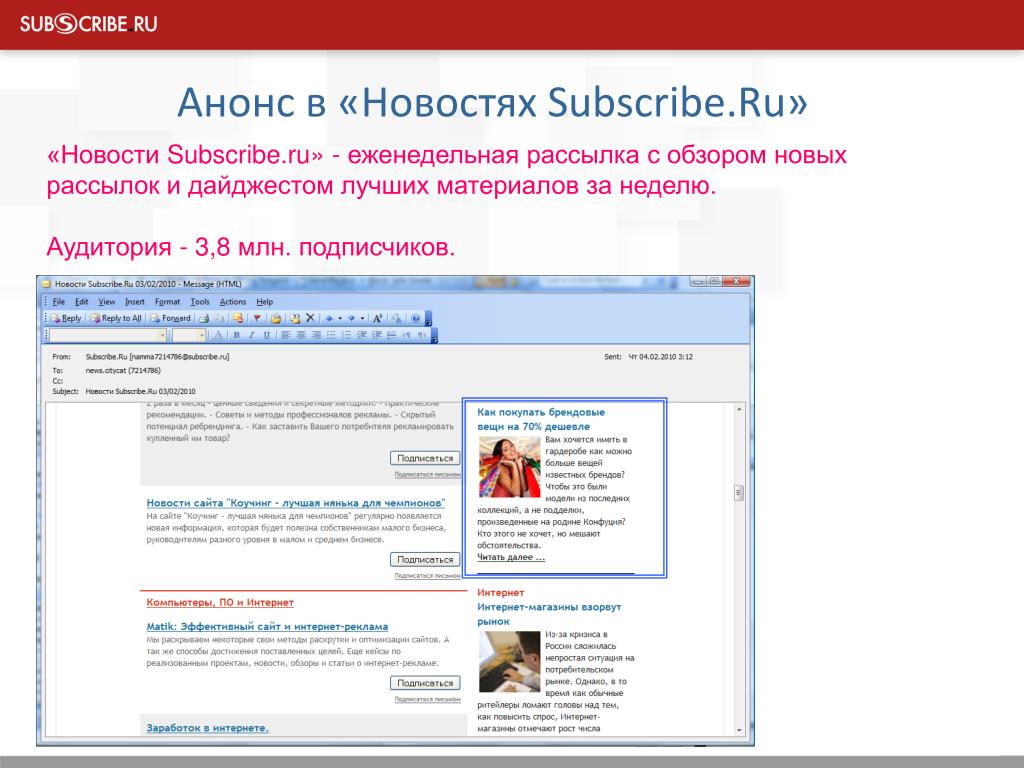This screenshot has height=768, width=1024.
Task: Flag the message with the red flag
Action: point(257,318)
